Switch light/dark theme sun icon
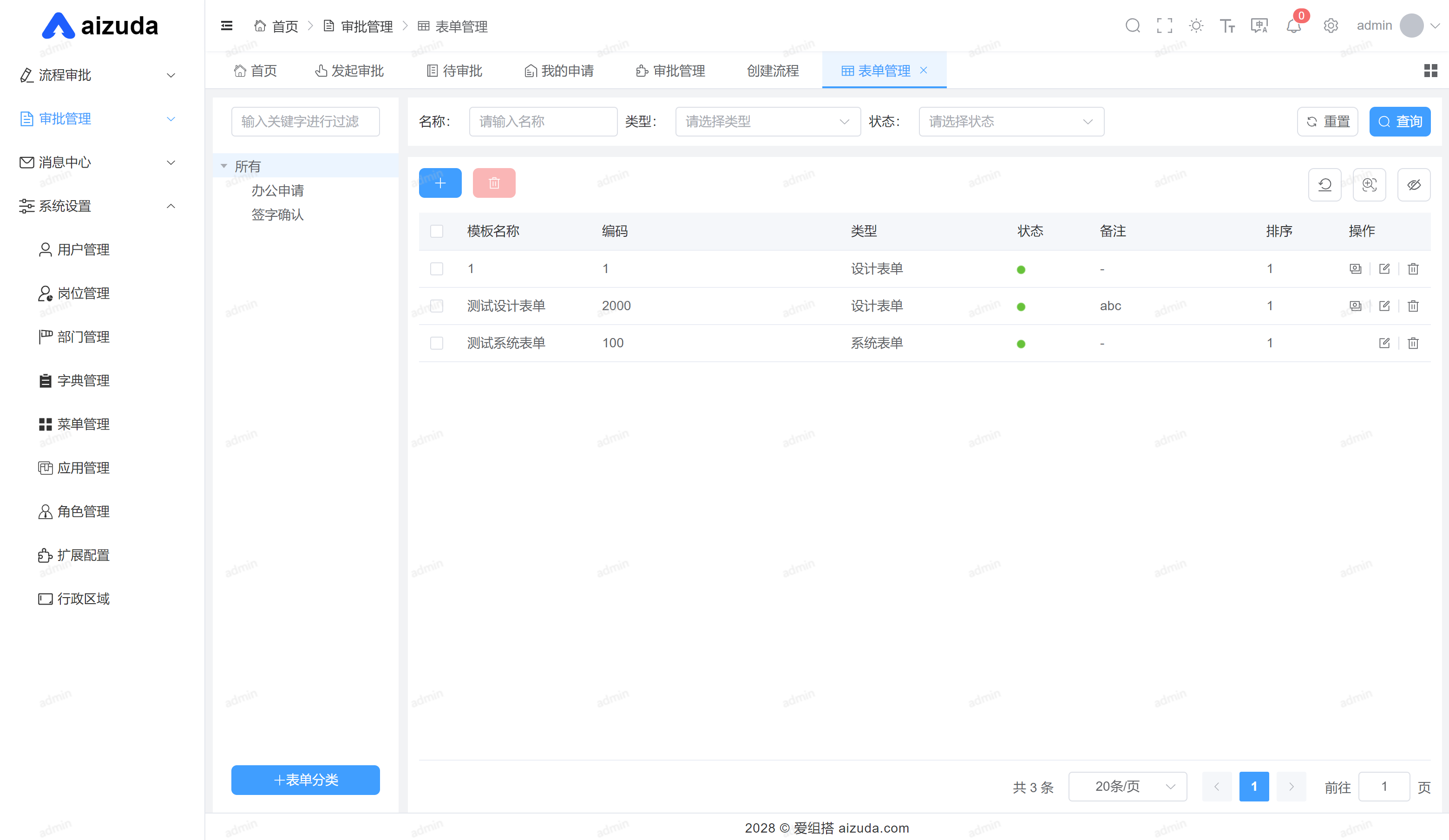Image resolution: width=1449 pixels, height=840 pixels. click(x=1196, y=25)
